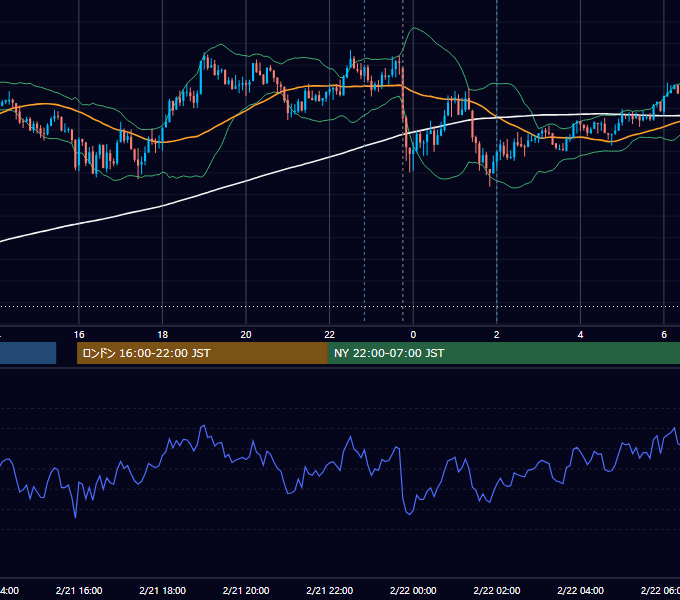680x600 pixels.
Task: Click the 22 hour axis label
Action: pyautogui.click(x=330, y=335)
